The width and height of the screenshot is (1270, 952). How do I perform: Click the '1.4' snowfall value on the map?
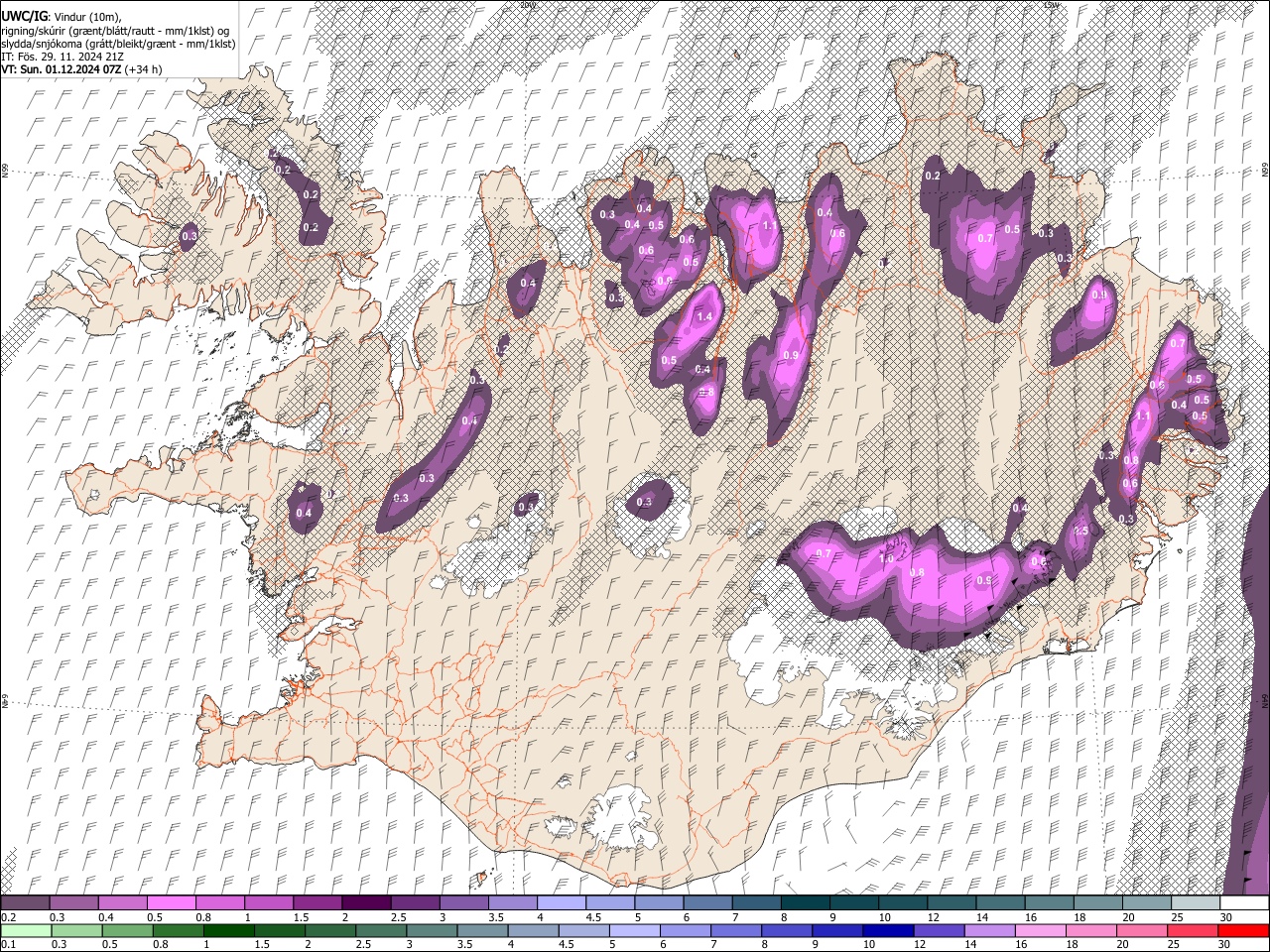click(705, 316)
